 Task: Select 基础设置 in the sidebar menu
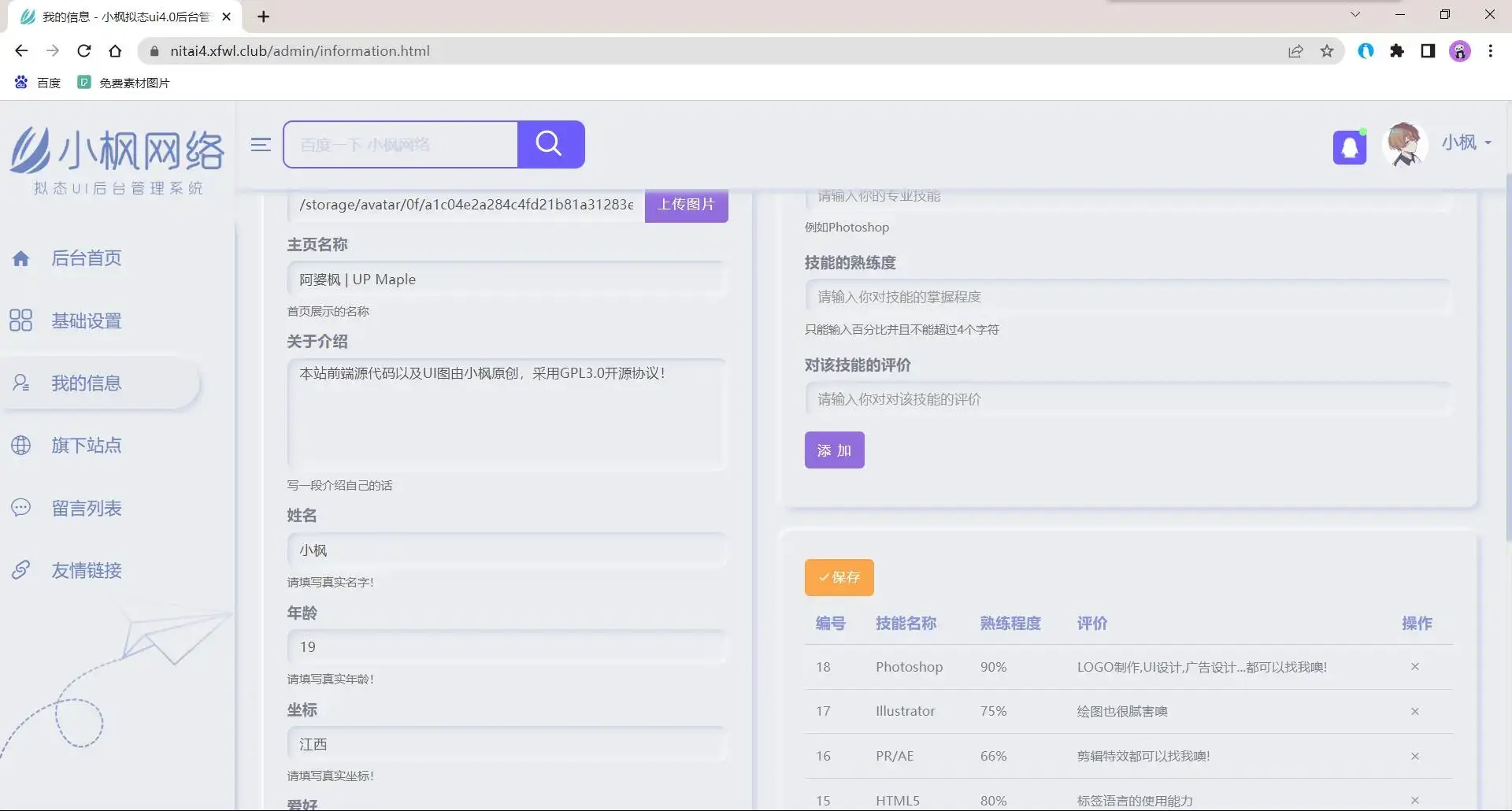coord(87,320)
